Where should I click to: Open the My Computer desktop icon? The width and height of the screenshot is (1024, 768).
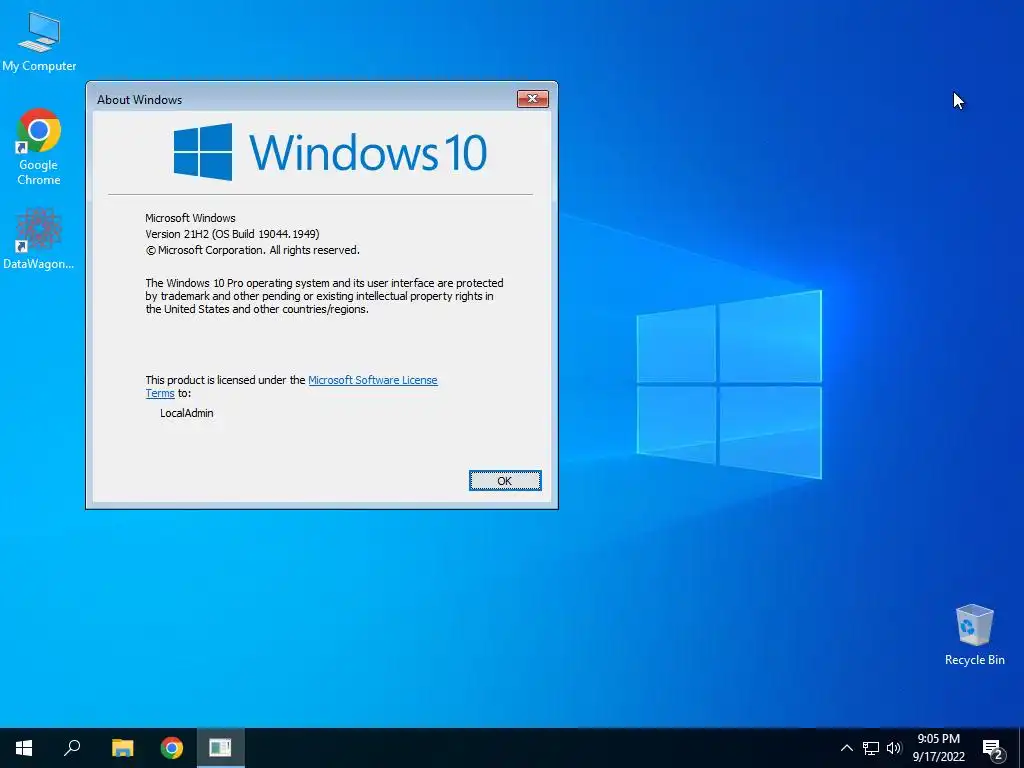click(39, 41)
